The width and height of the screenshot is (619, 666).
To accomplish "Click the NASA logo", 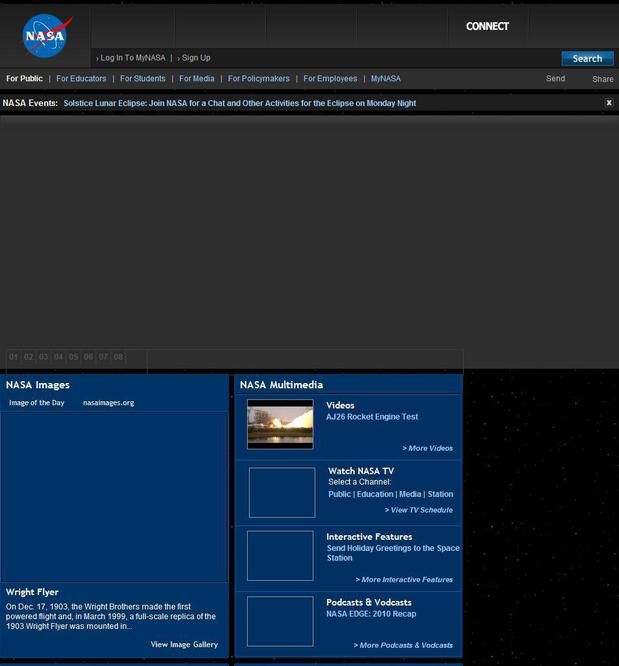I will pos(47,36).
